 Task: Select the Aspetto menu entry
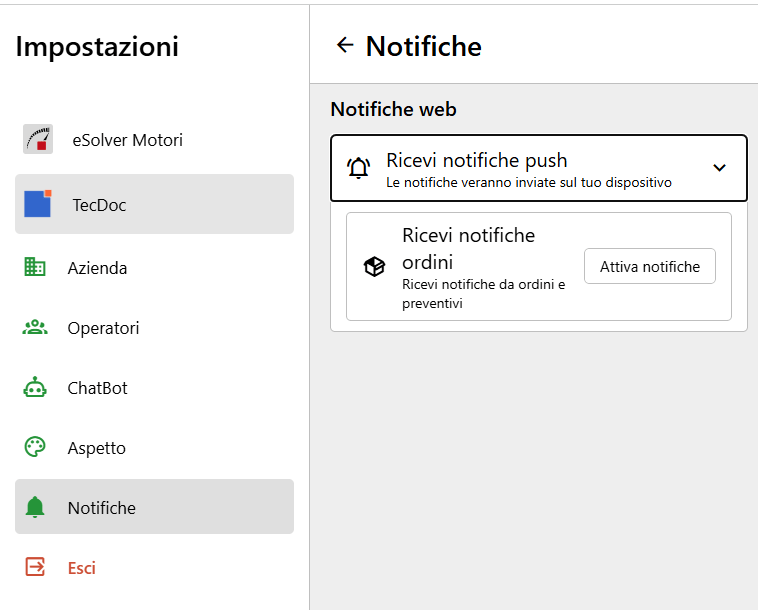154,448
